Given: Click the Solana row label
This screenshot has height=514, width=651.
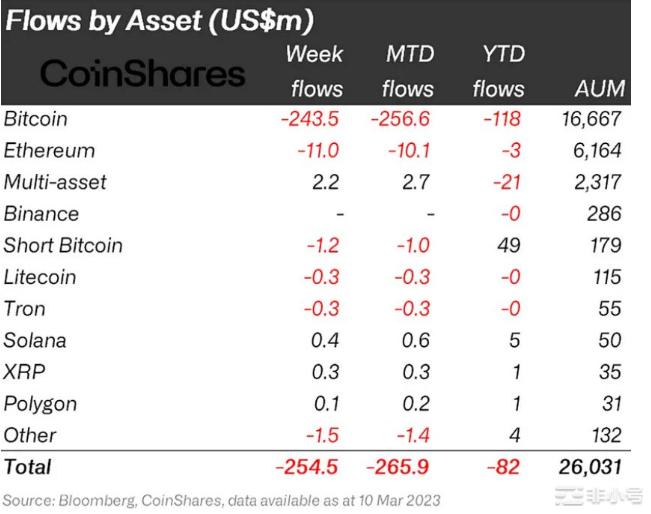Looking at the screenshot, I should tap(35, 340).
